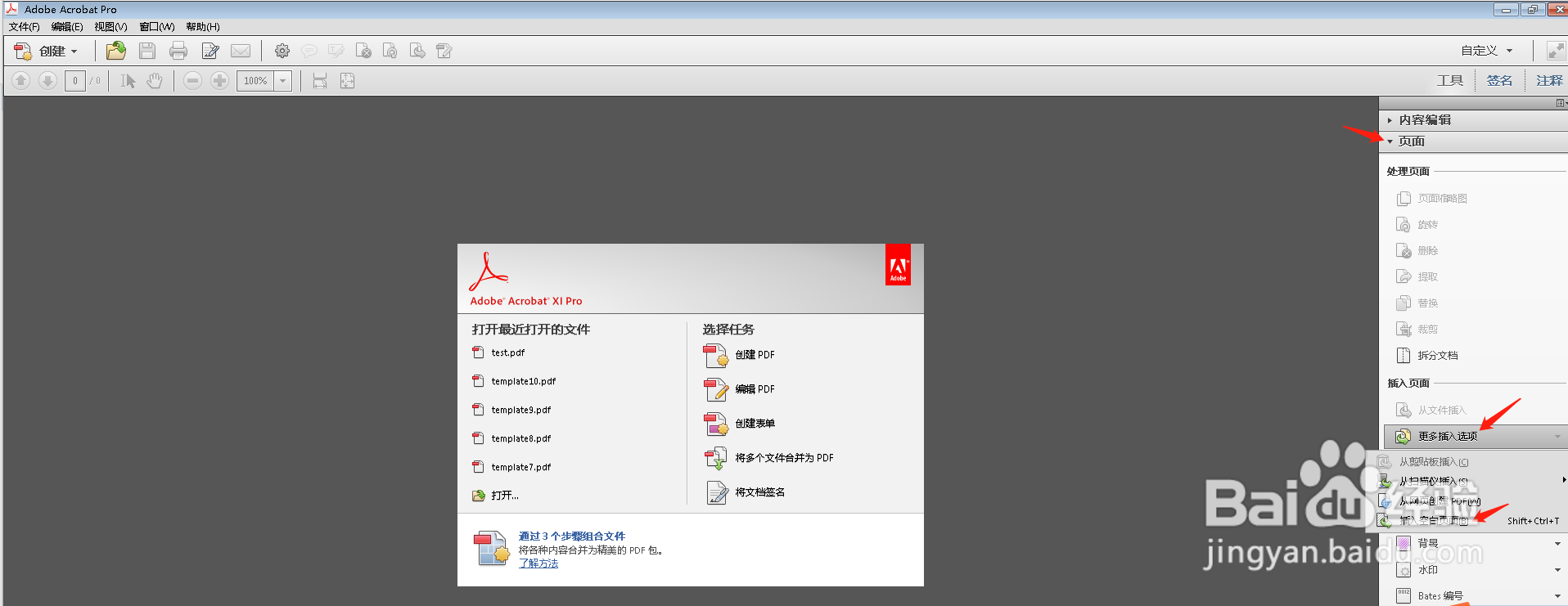This screenshot has width=1568, height=606.
Task: Open the 创建 (Create) dropdown button
Action: [46, 51]
